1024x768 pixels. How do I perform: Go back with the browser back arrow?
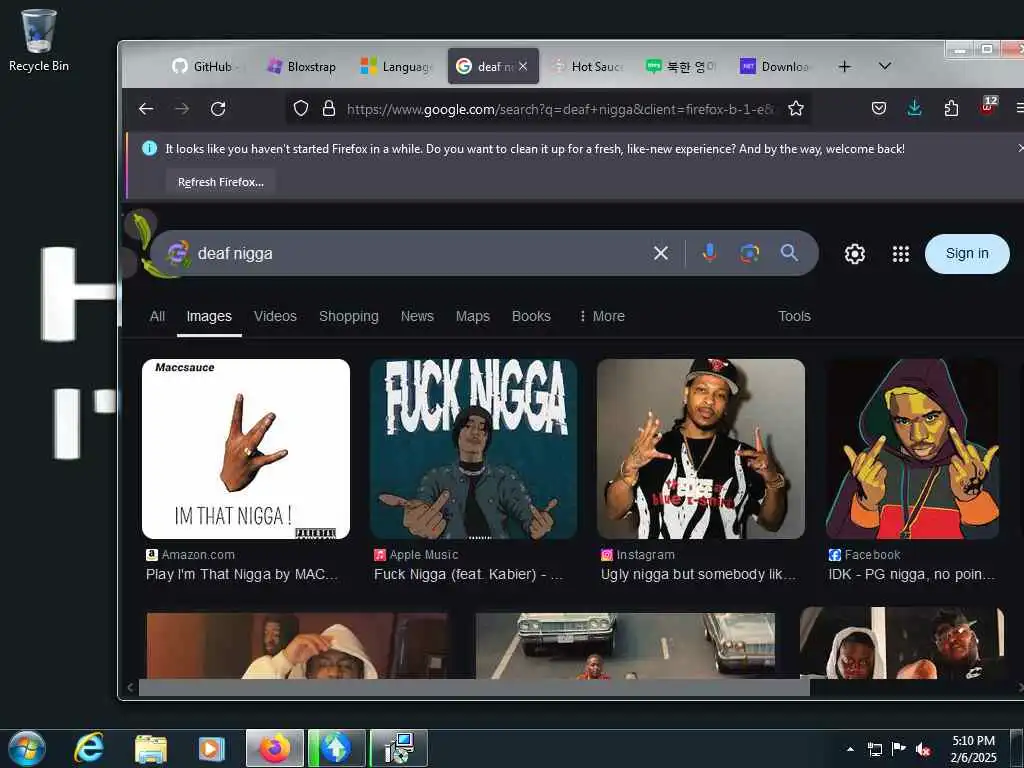tap(146, 109)
